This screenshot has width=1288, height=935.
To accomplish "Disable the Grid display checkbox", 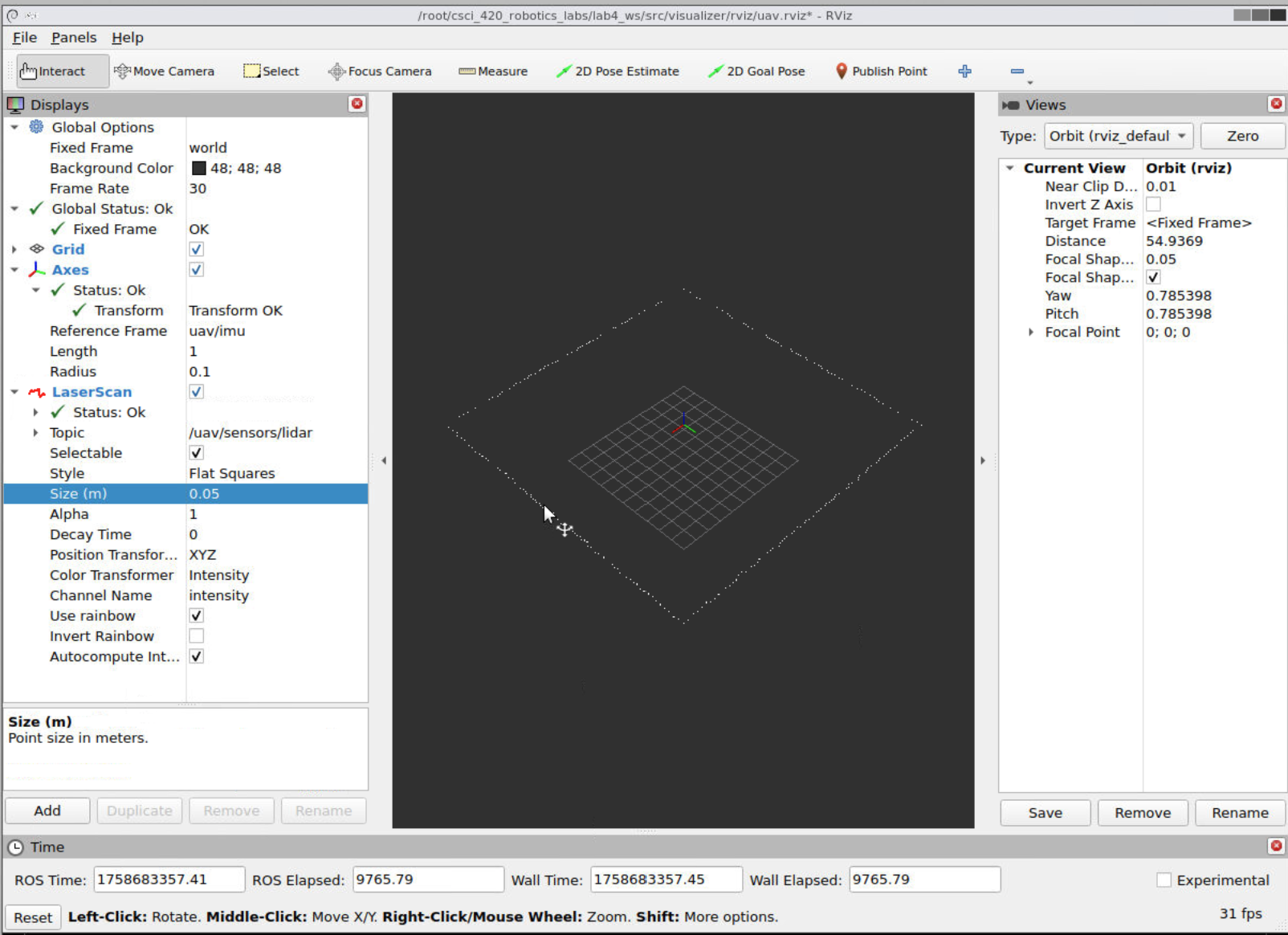I will click(x=197, y=250).
